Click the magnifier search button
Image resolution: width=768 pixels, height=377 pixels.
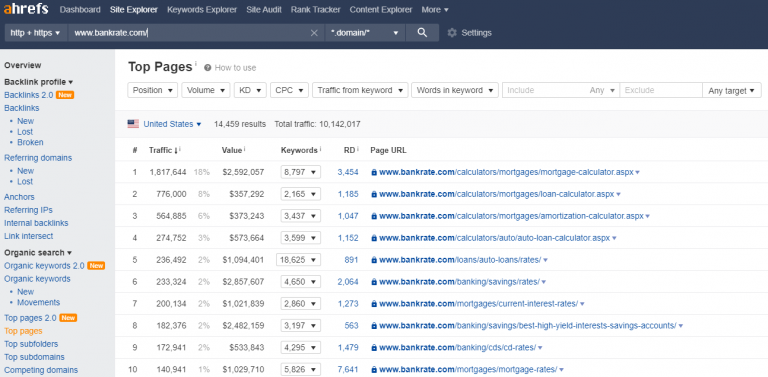422,33
